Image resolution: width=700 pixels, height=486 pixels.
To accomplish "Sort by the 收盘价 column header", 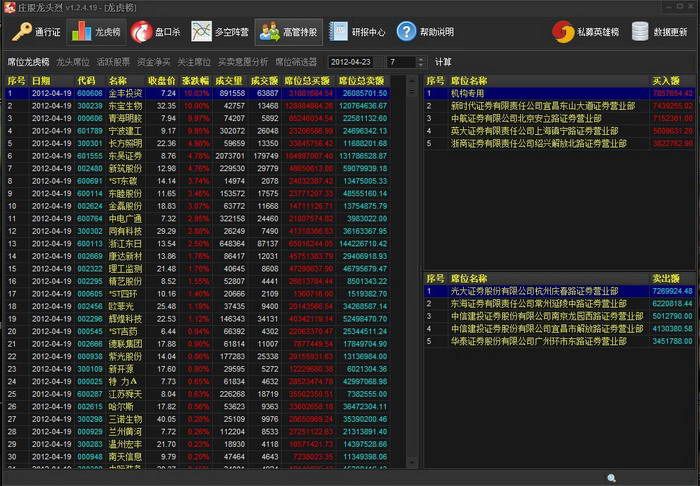I will click(162, 81).
